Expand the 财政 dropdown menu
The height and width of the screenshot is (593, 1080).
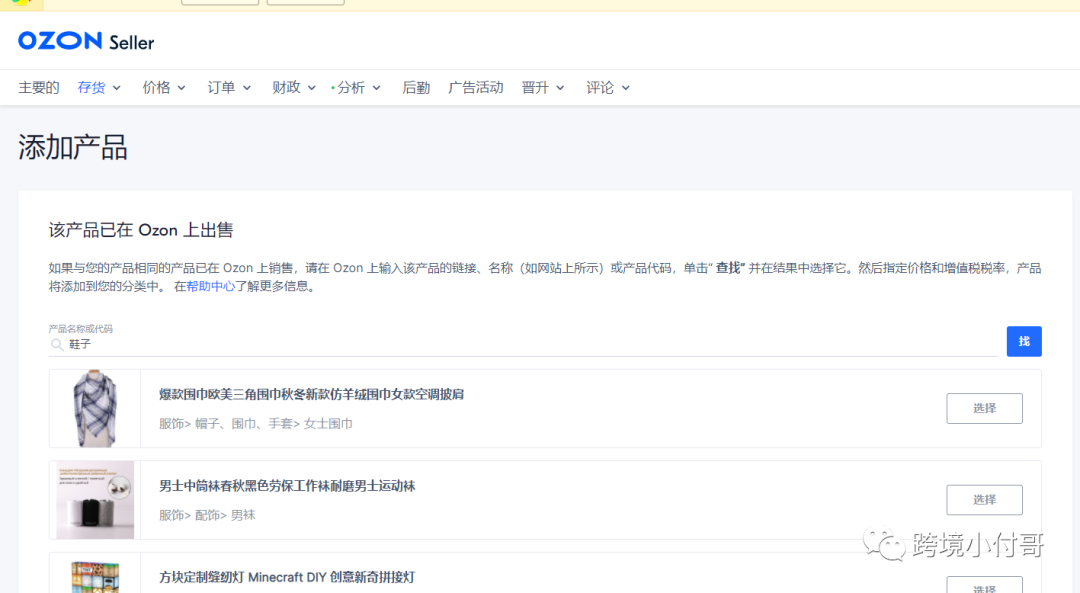pyautogui.click(x=293, y=87)
